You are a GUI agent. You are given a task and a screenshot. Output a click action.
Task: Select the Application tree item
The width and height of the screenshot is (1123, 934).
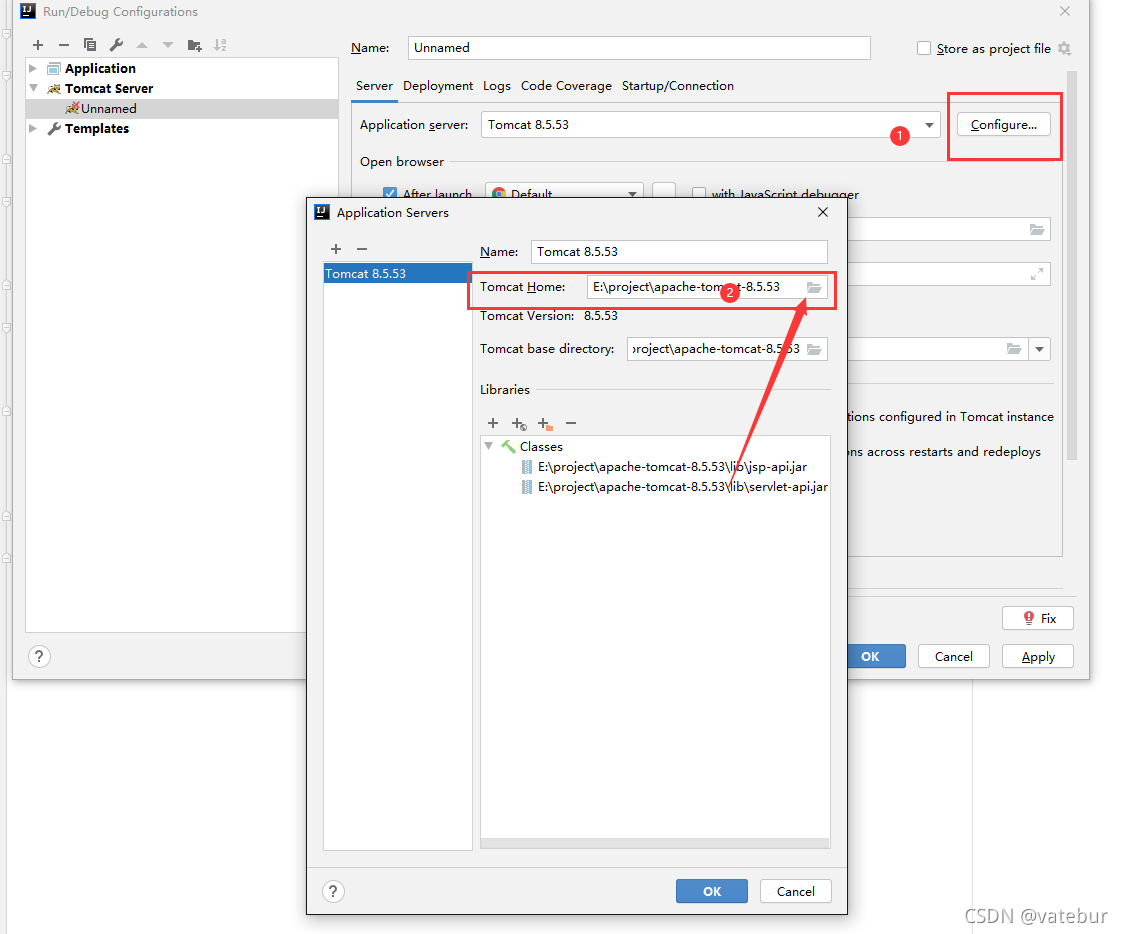click(100, 68)
